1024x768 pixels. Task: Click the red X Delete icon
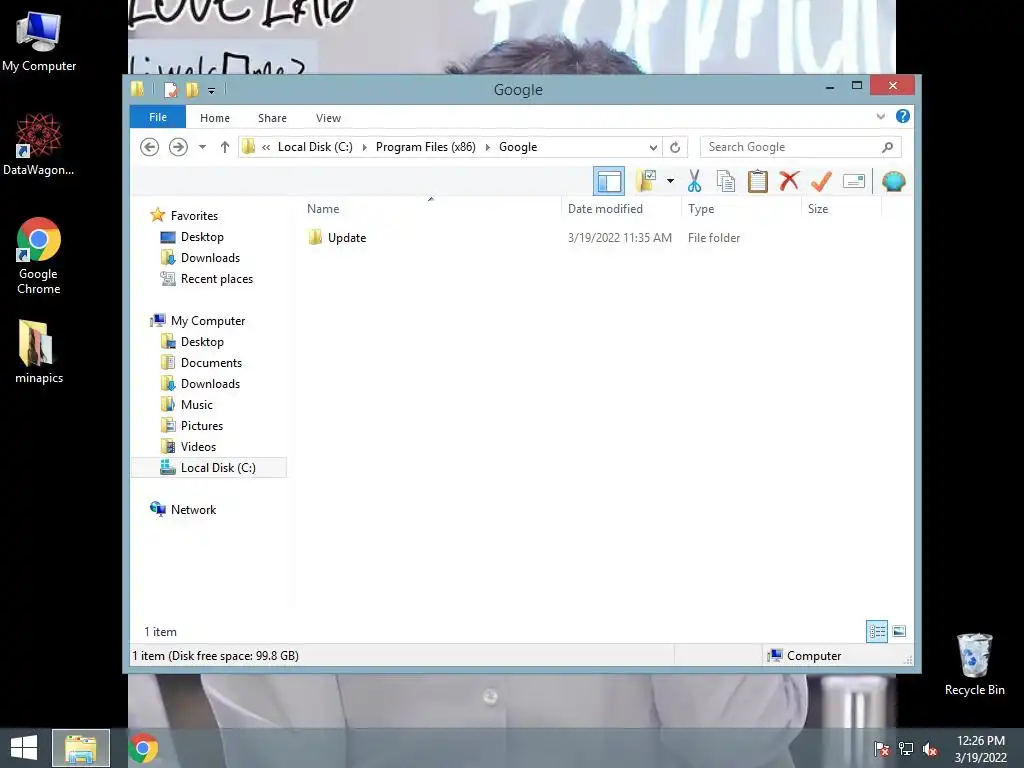[789, 180]
